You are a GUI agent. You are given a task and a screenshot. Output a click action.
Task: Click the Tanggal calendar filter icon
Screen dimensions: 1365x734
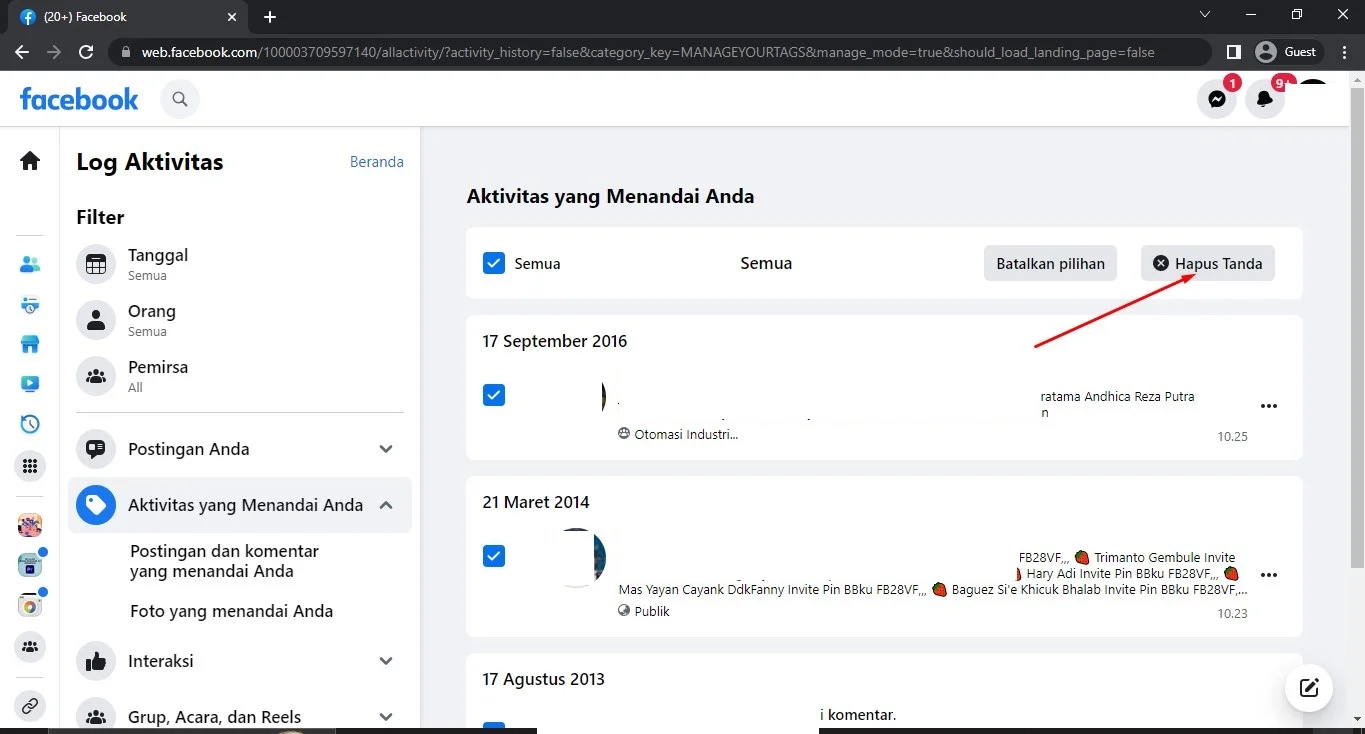96,264
